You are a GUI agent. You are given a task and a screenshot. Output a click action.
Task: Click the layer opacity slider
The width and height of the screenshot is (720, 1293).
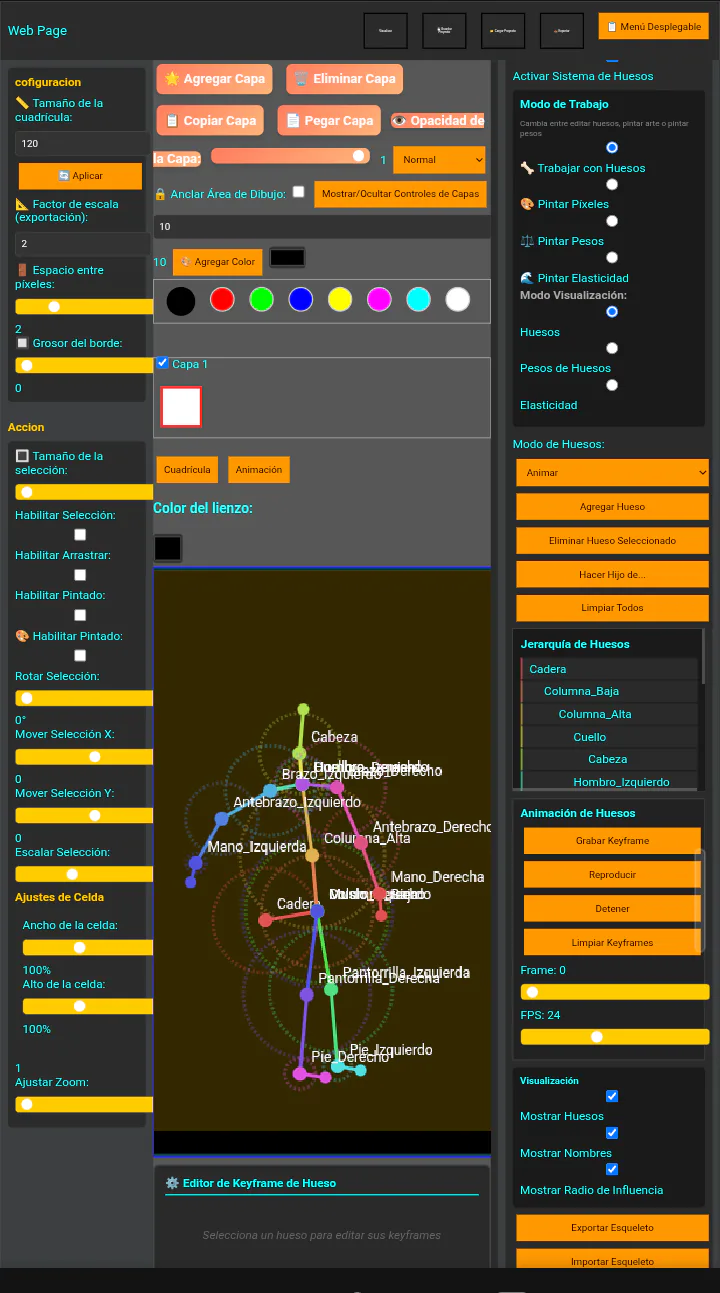290,156
